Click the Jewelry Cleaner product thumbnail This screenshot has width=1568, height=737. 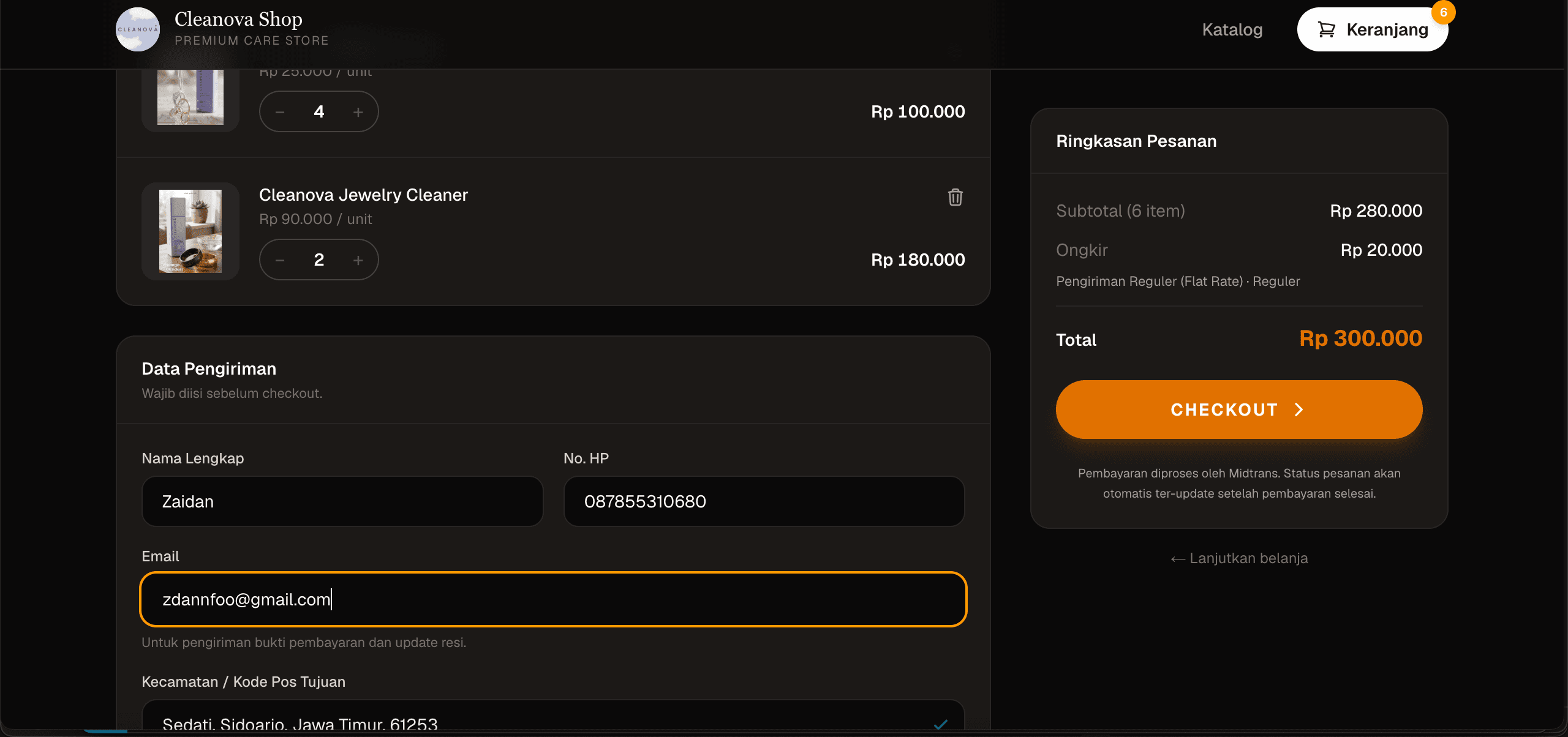[190, 231]
